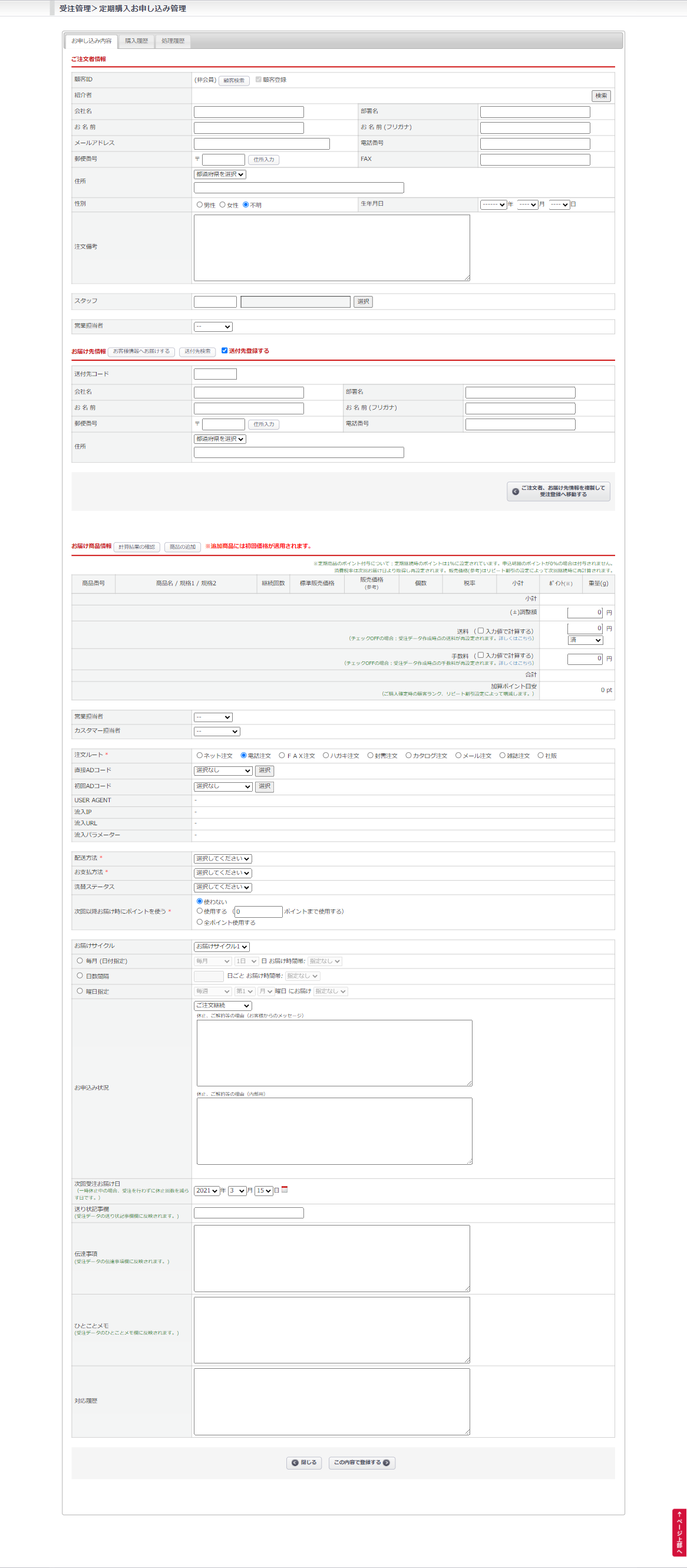This screenshot has width=687, height=1568.
Task: Click 選択 button next to 初回ADコード
Action: pos(264,786)
